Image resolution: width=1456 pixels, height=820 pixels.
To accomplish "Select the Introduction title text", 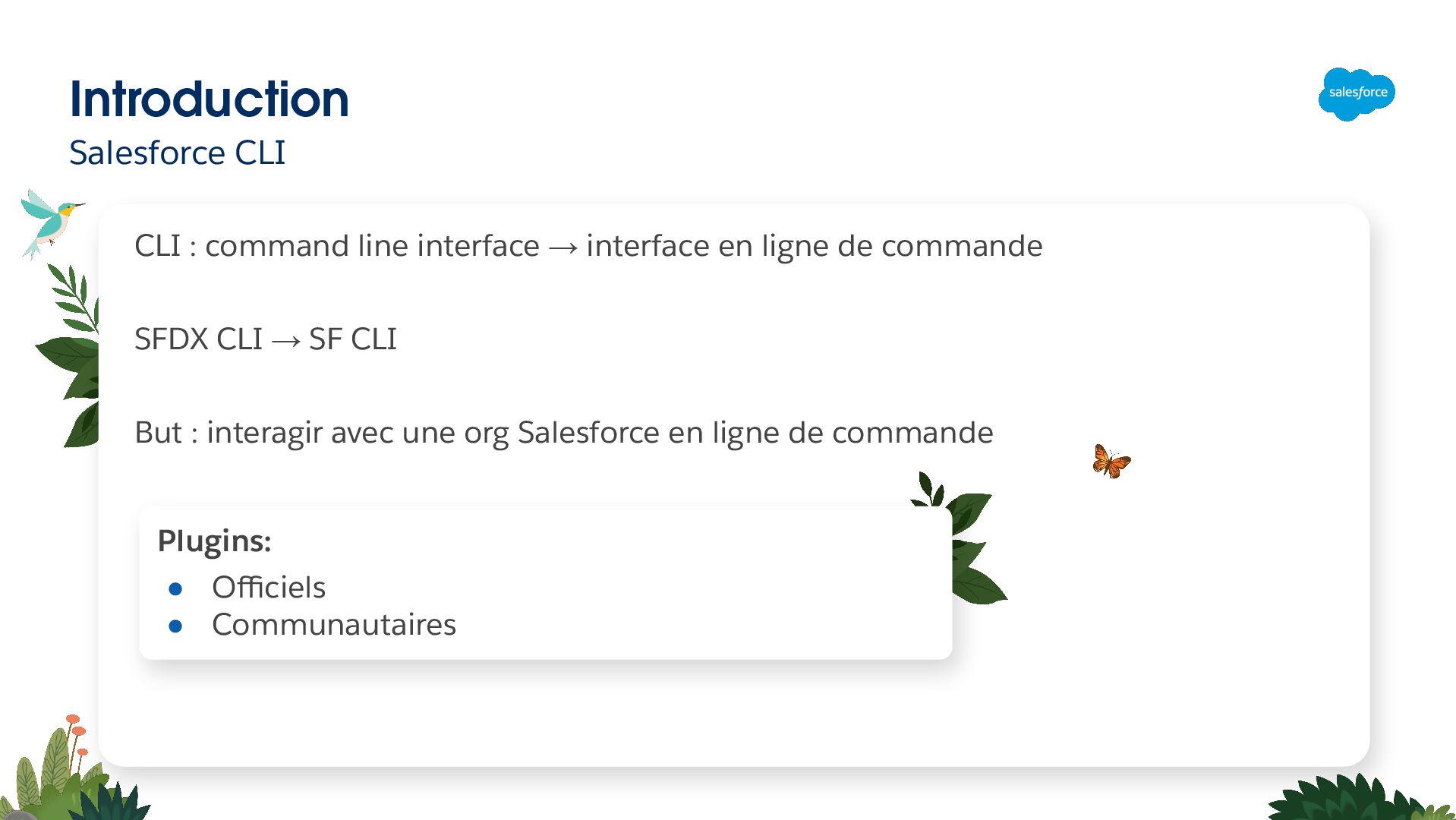I will [209, 99].
